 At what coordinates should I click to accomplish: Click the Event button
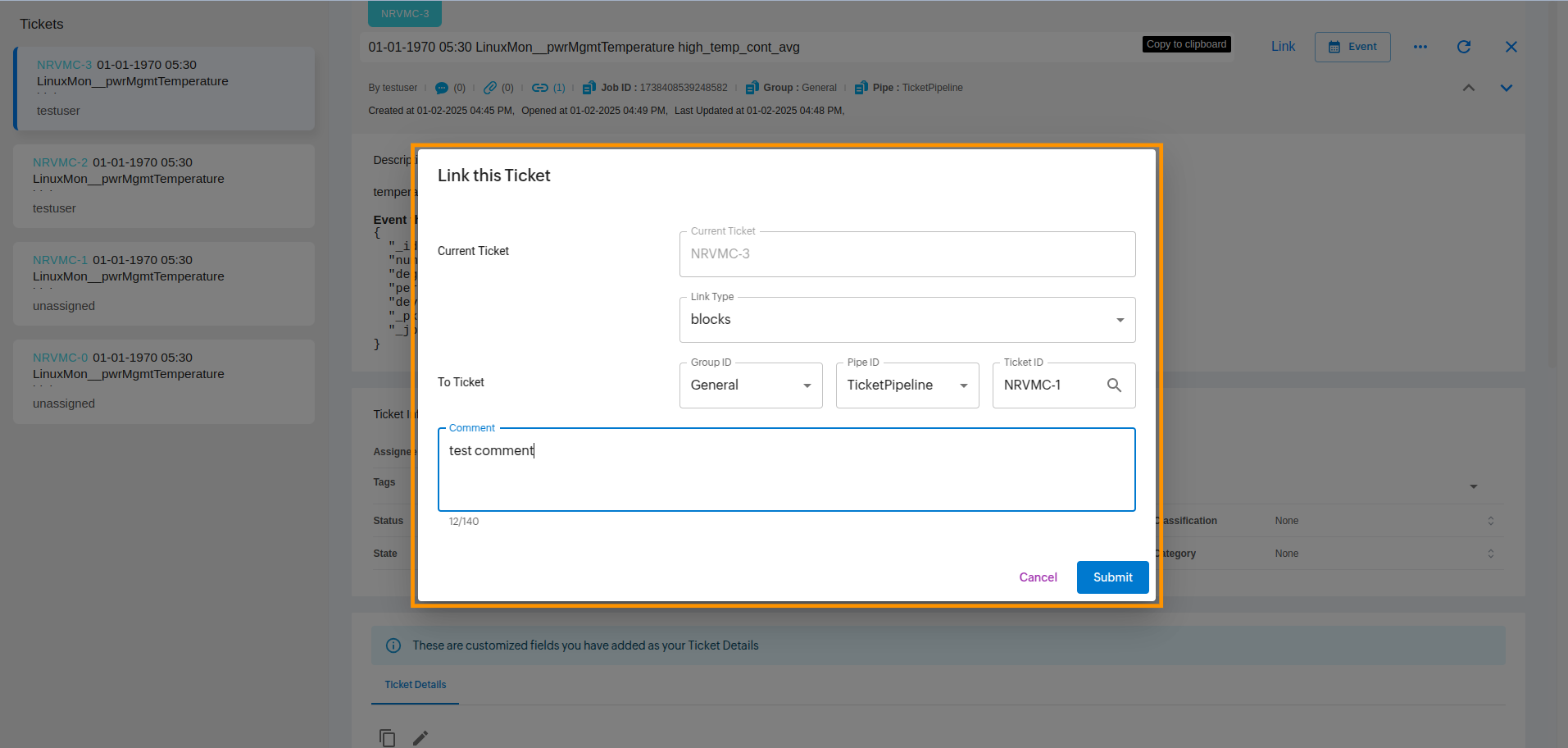(1352, 47)
